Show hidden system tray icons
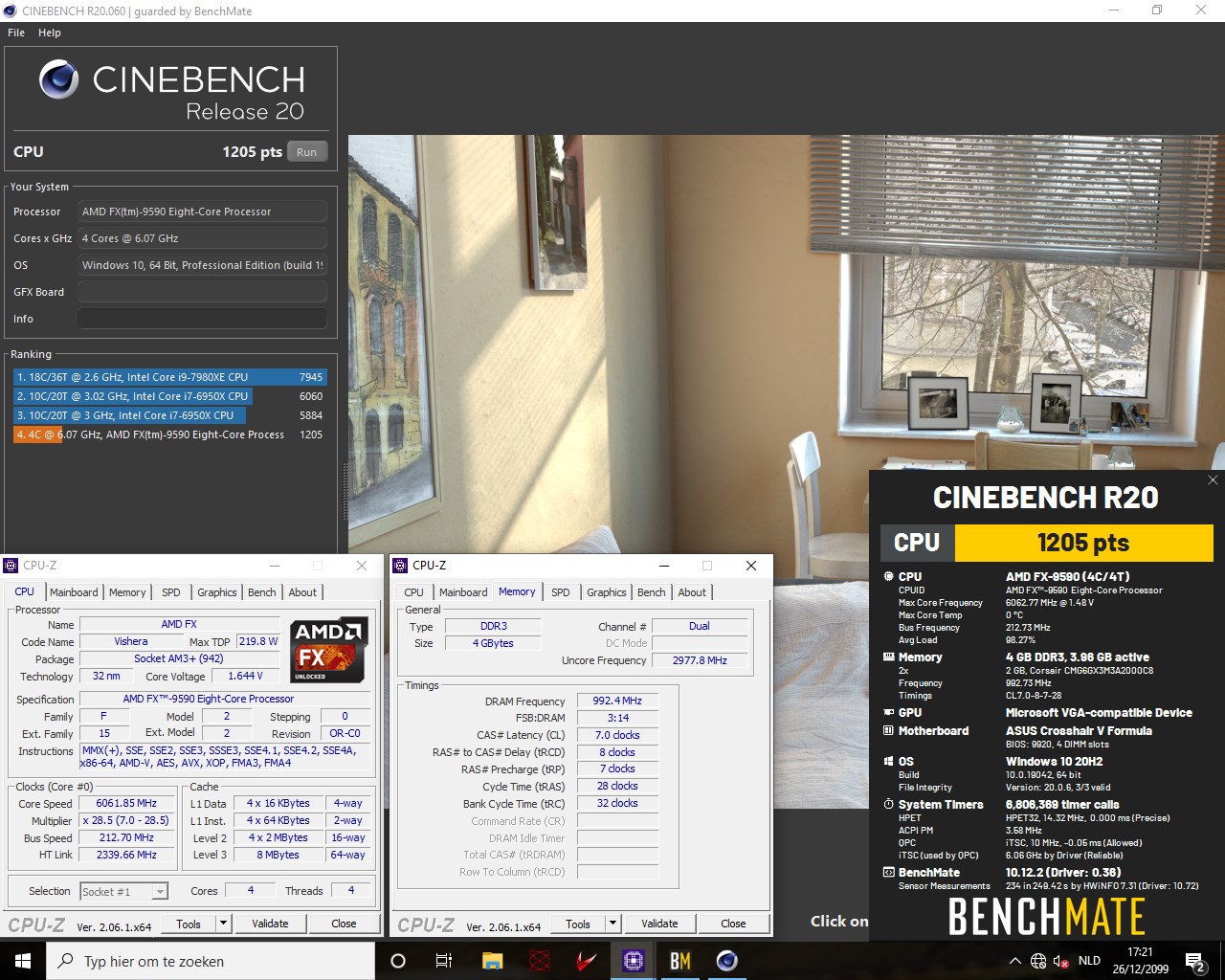The height and width of the screenshot is (980, 1225). 1014,961
